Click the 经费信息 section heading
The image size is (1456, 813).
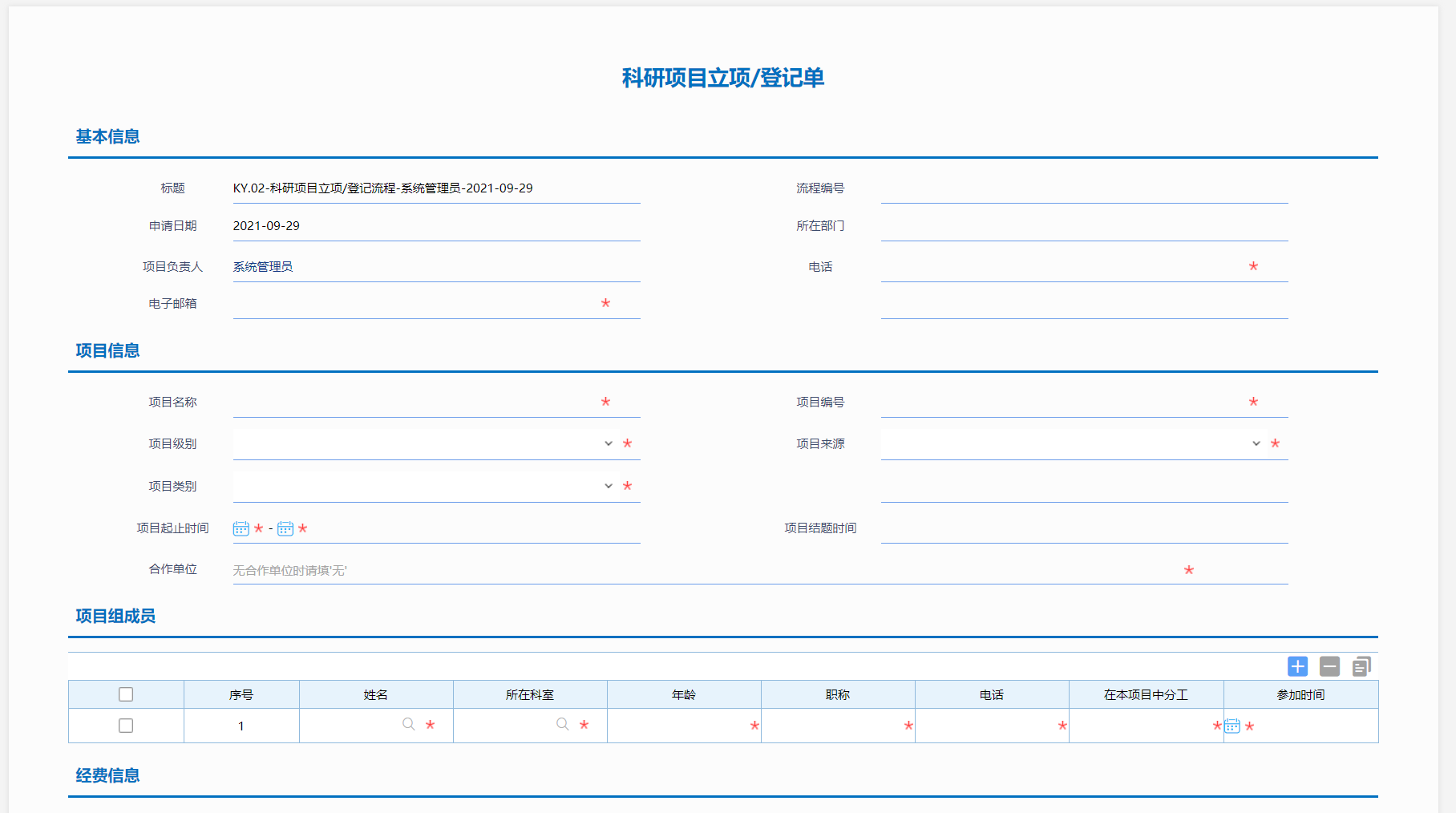pyautogui.click(x=107, y=775)
